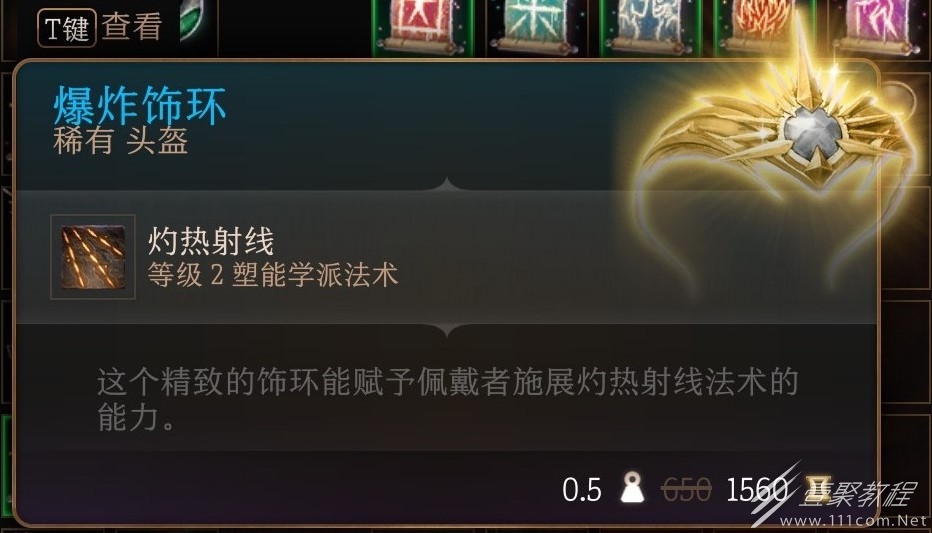Click the crossed-out 650 price
Image resolution: width=932 pixels, height=533 pixels.
pyautogui.click(x=686, y=490)
